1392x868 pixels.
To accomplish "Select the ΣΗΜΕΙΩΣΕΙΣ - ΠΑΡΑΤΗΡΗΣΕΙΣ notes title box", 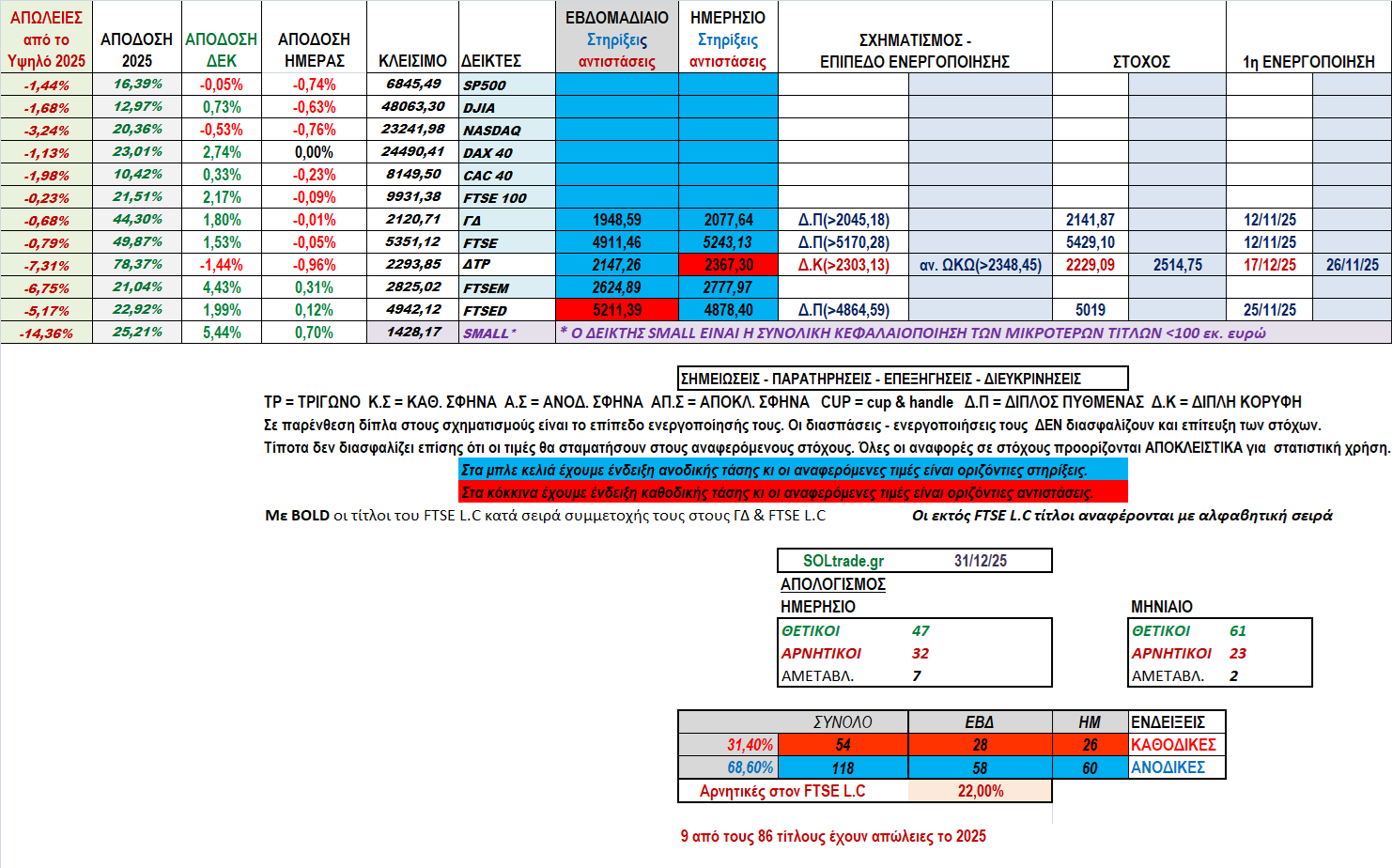I will click(902, 379).
